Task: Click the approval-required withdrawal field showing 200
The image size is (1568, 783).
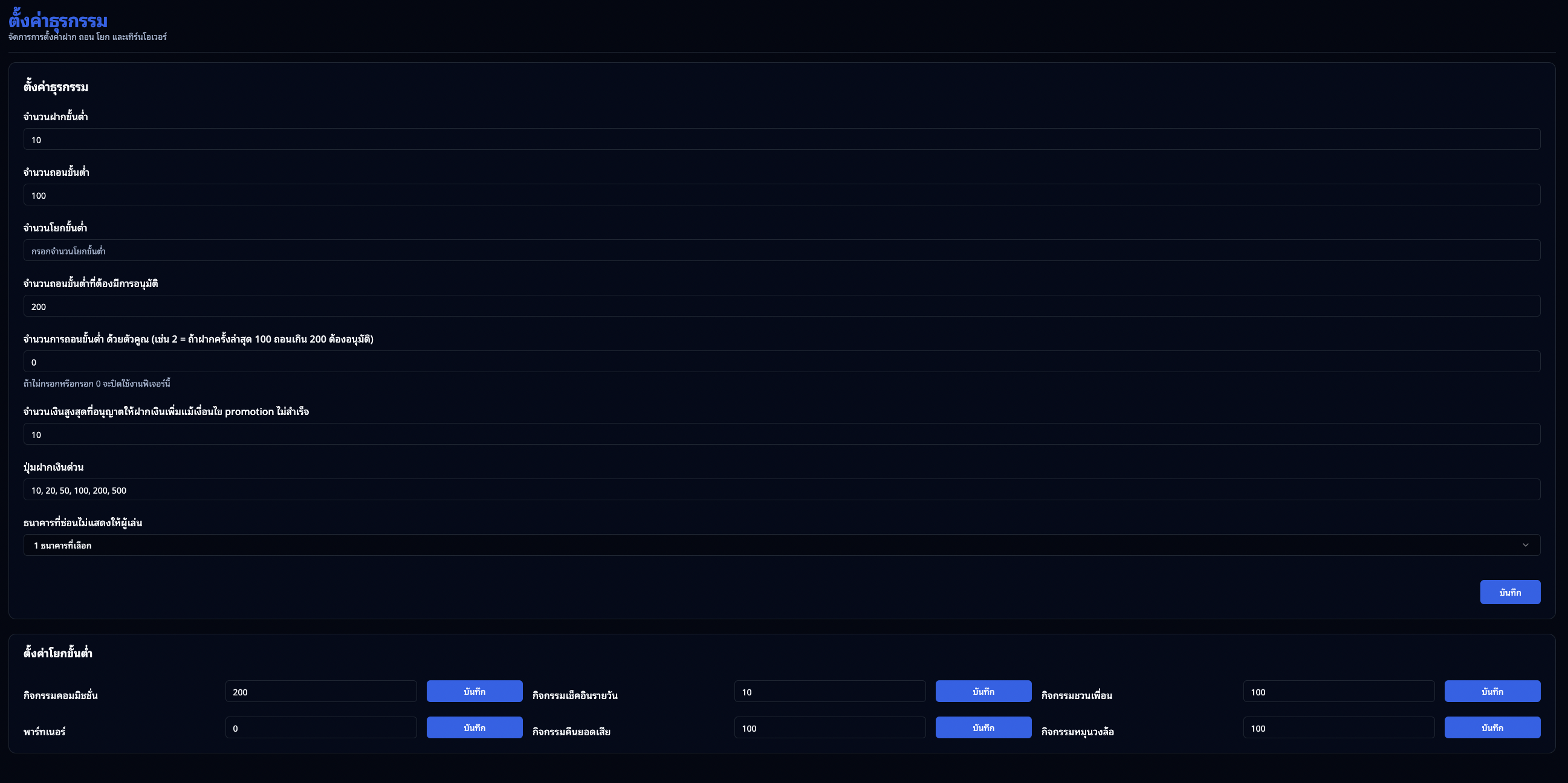Action: click(782, 306)
